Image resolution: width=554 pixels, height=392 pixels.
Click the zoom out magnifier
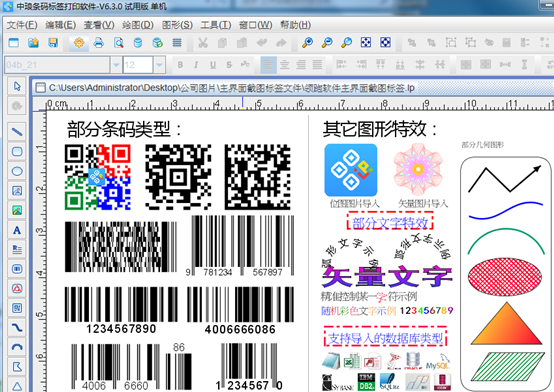[327, 43]
